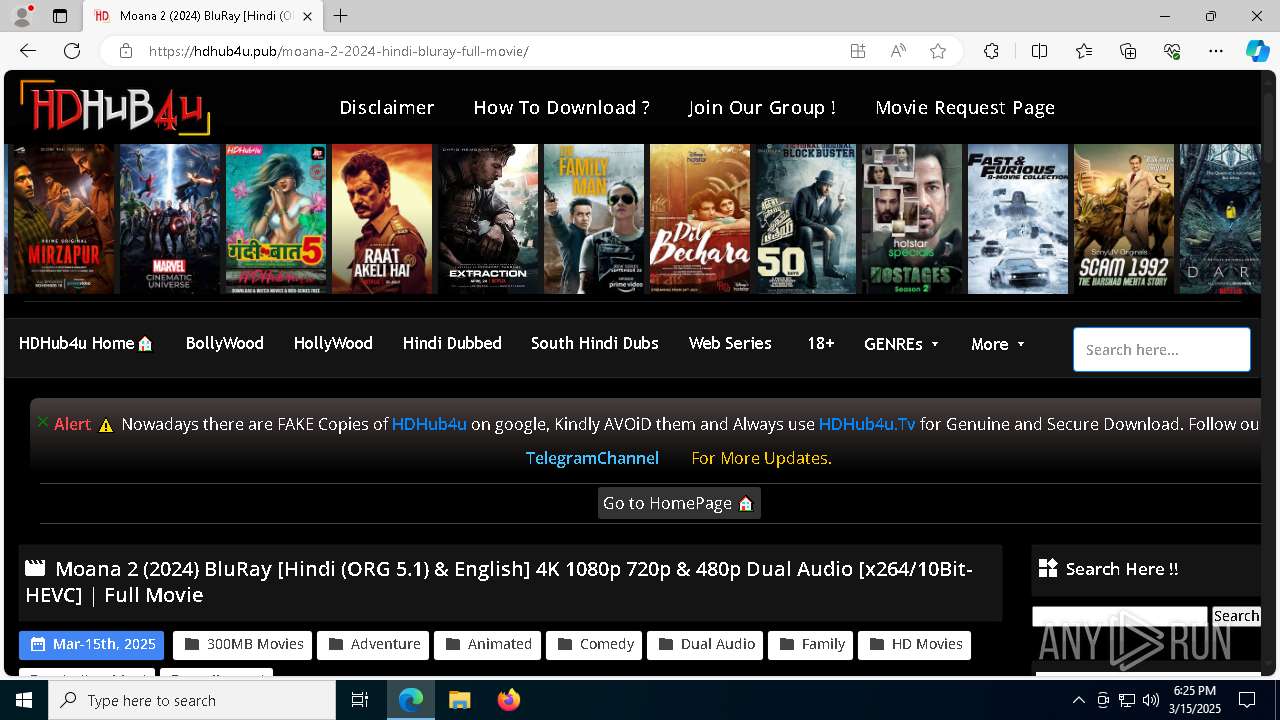The width and height of the screenshot is (1280, 720).
Task: Select the 300MB Movies tag
Action: (x=243, y=644)
